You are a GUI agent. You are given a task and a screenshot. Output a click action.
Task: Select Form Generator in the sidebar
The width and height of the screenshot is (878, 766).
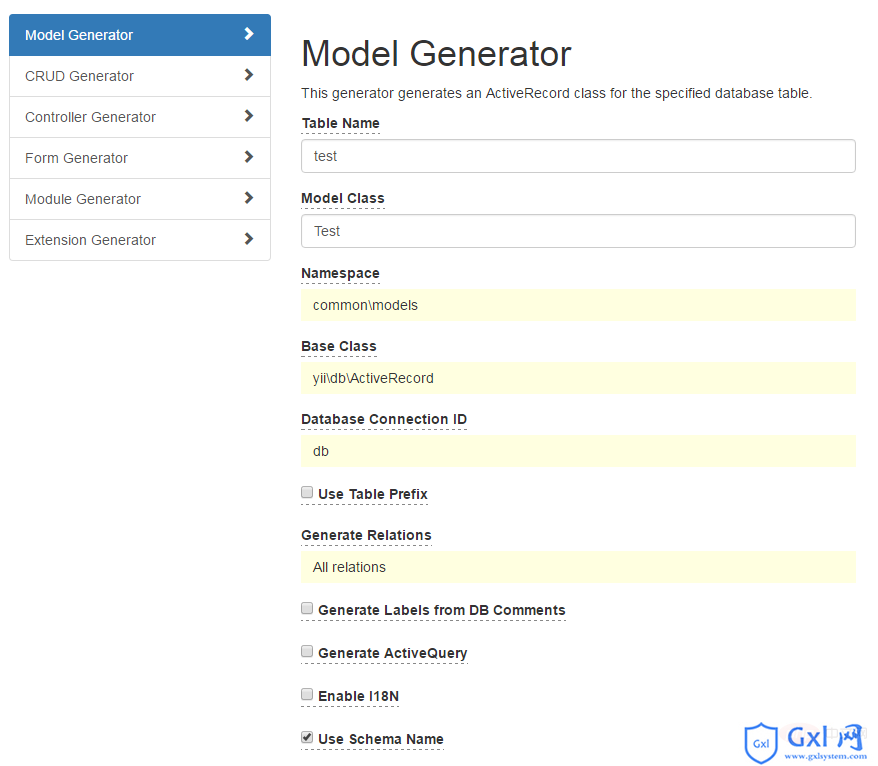pyautogui.click(x=140, y=158)
